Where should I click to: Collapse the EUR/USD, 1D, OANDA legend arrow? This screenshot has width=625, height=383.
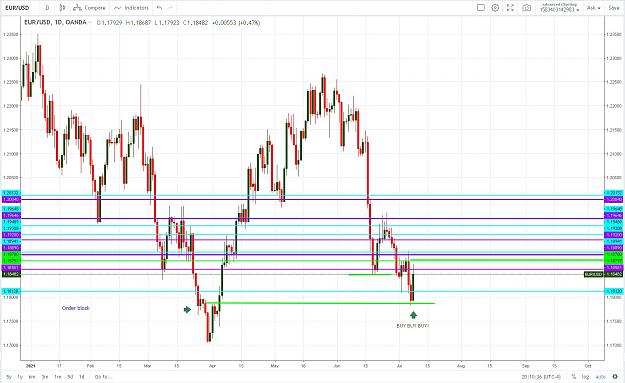[90, 23]
